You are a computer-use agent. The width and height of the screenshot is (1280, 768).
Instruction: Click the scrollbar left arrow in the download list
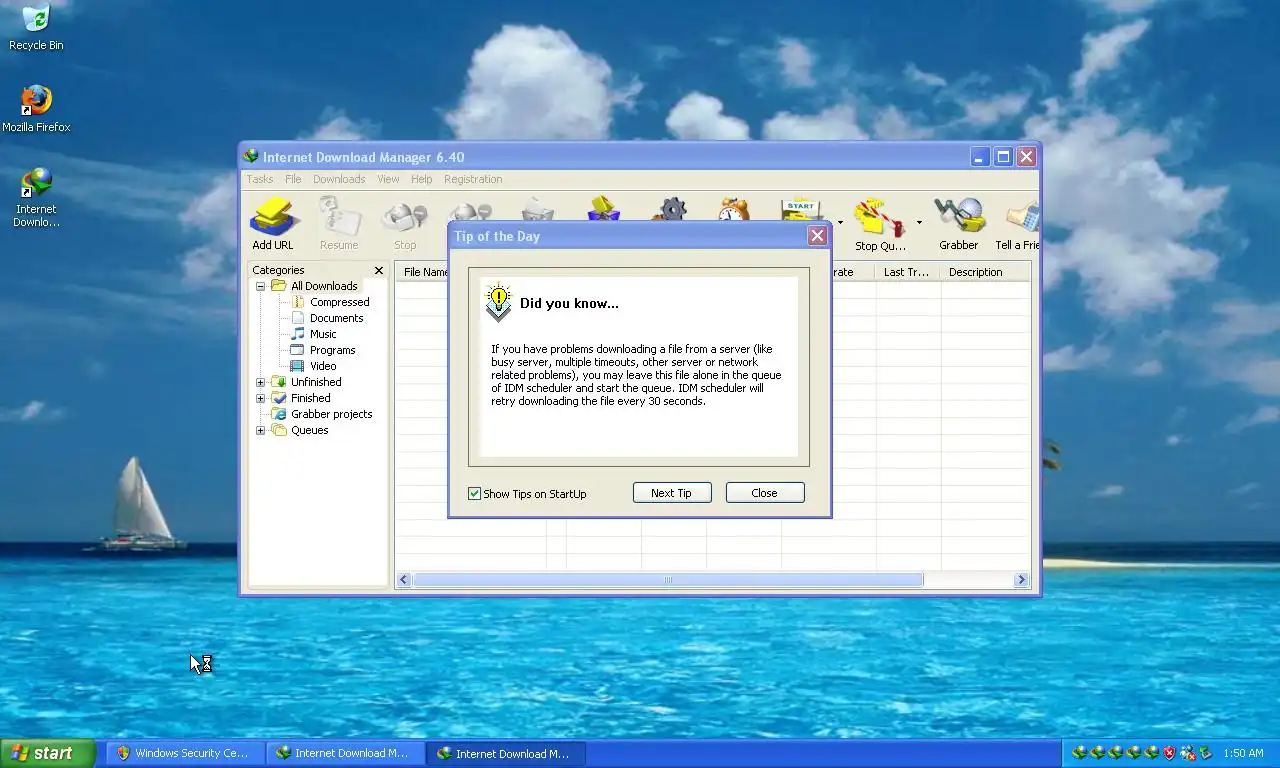(x=404, y=579)
